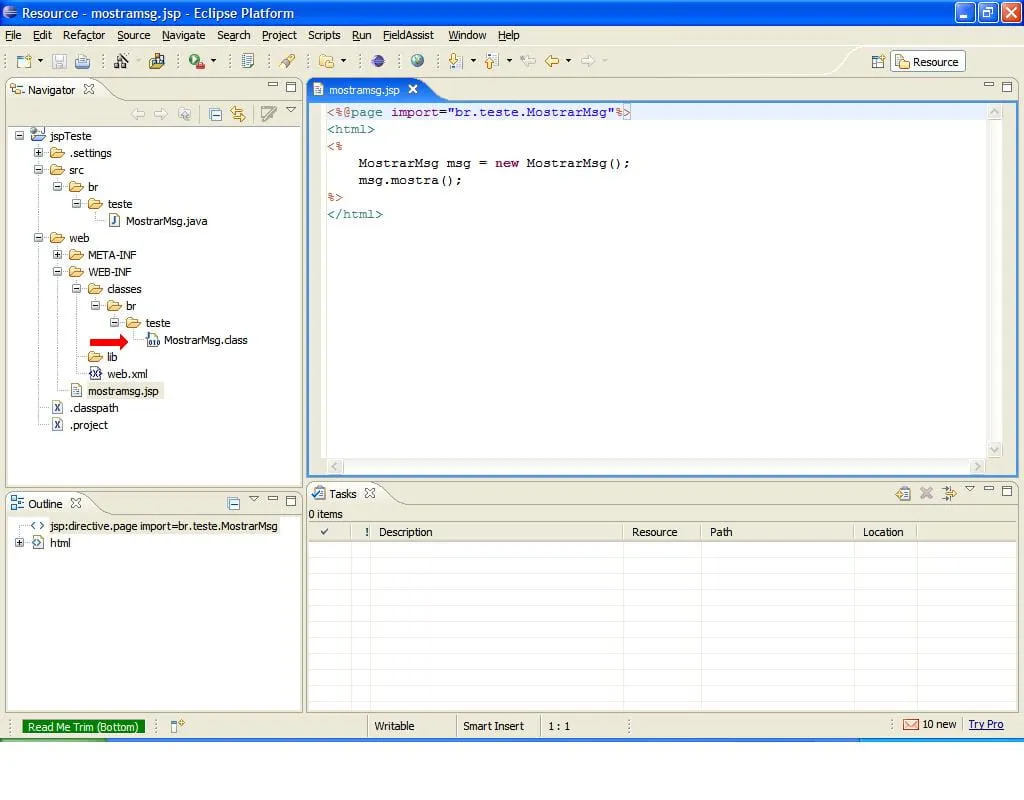Click the New file wizard icon
This screenshot has width=1024, height=800.
click(x=23, y=61)
